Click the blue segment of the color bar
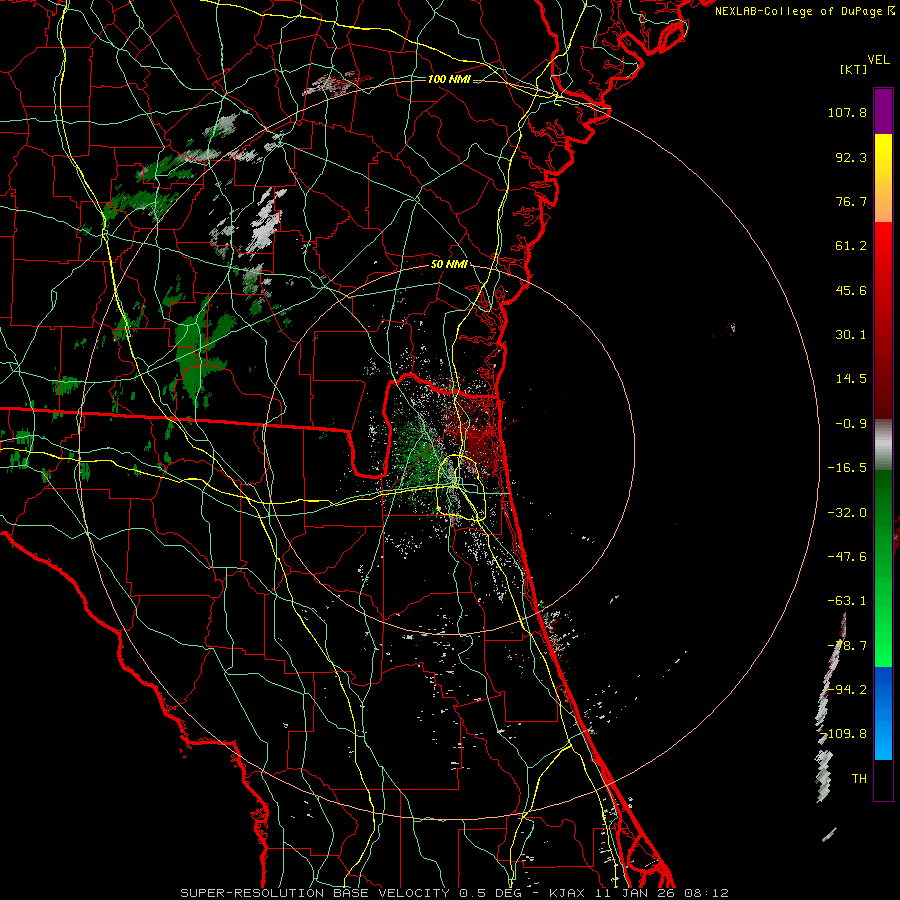Screen dimensions: 900x900 [883, 713]
